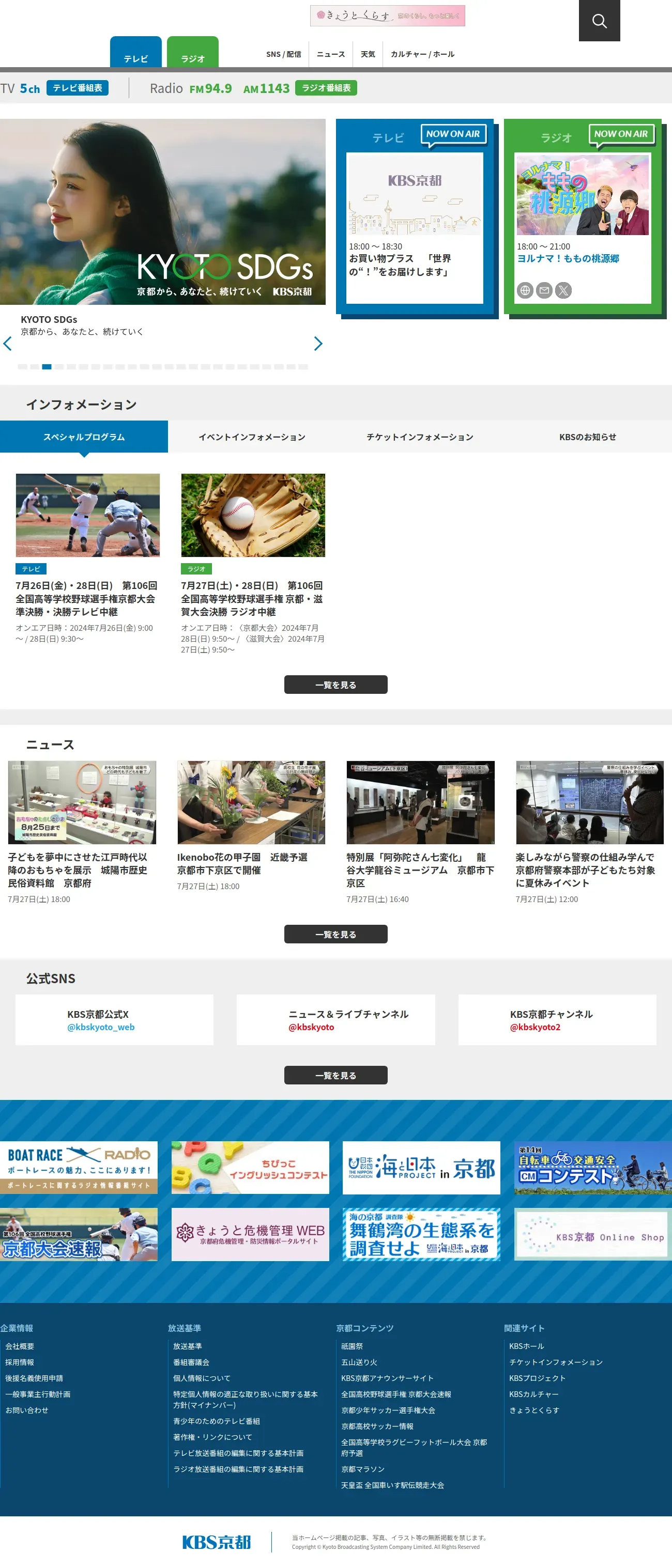Open the TV now-on-air KBS京都 card
672x1568 pixels.
click(x=415, y=228)
